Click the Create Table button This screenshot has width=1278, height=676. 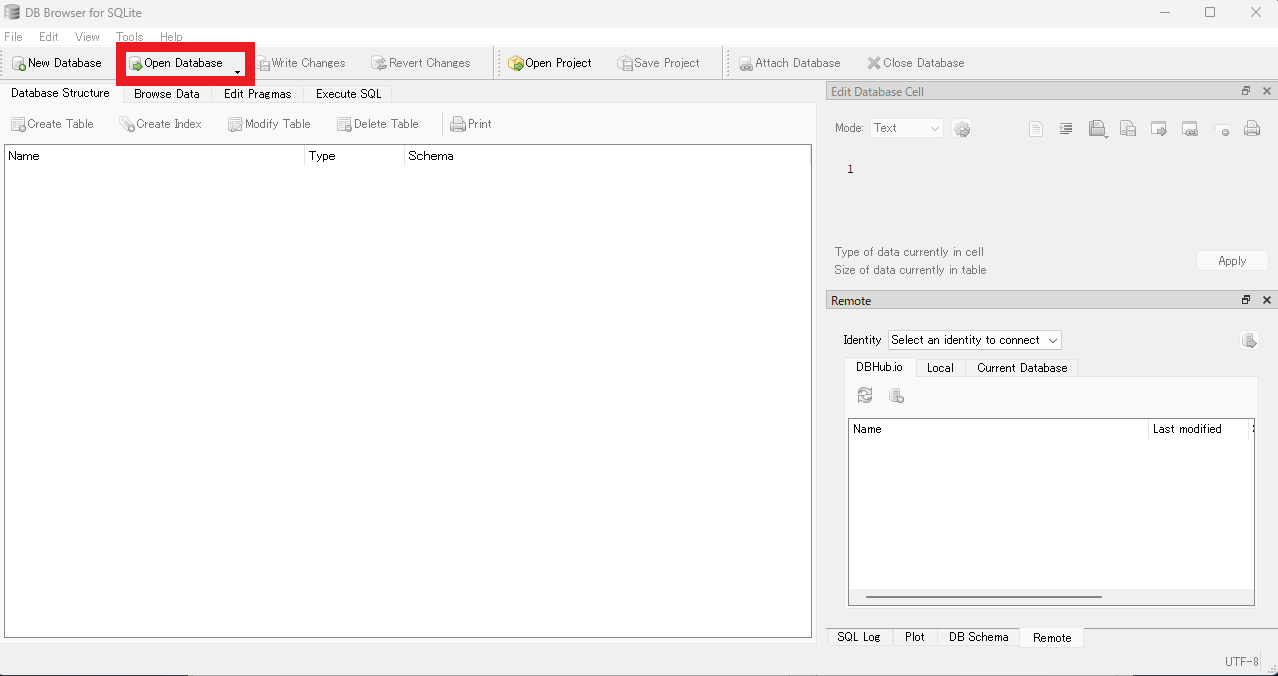click(52, 124)
